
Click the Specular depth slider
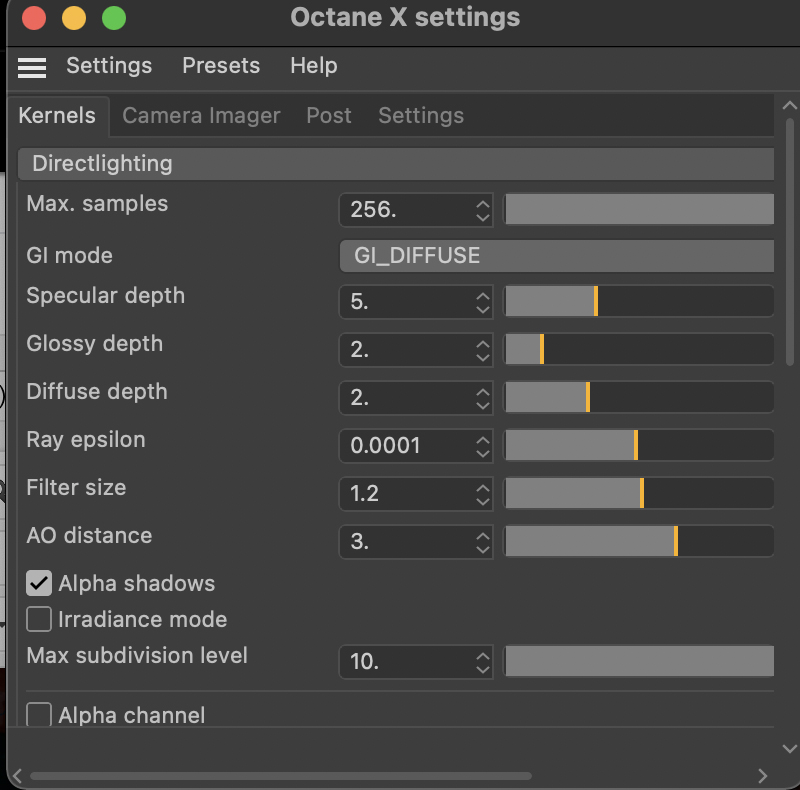click(x=639, y=301)
